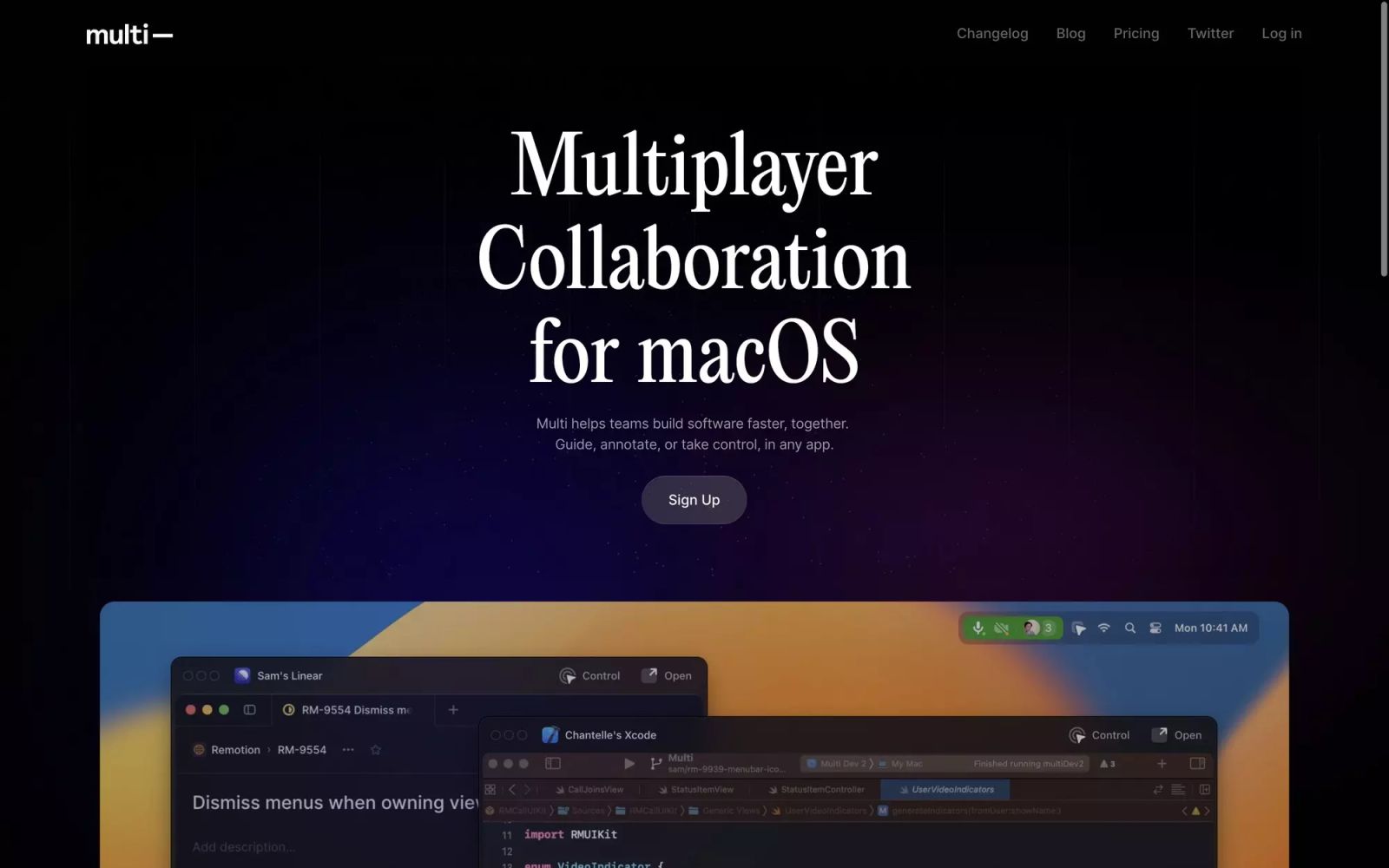The height and width of the screenshot is (868, 1389).
Task: Click the RMCallUIKit package breadcrumb
Action: click(516, 810)
